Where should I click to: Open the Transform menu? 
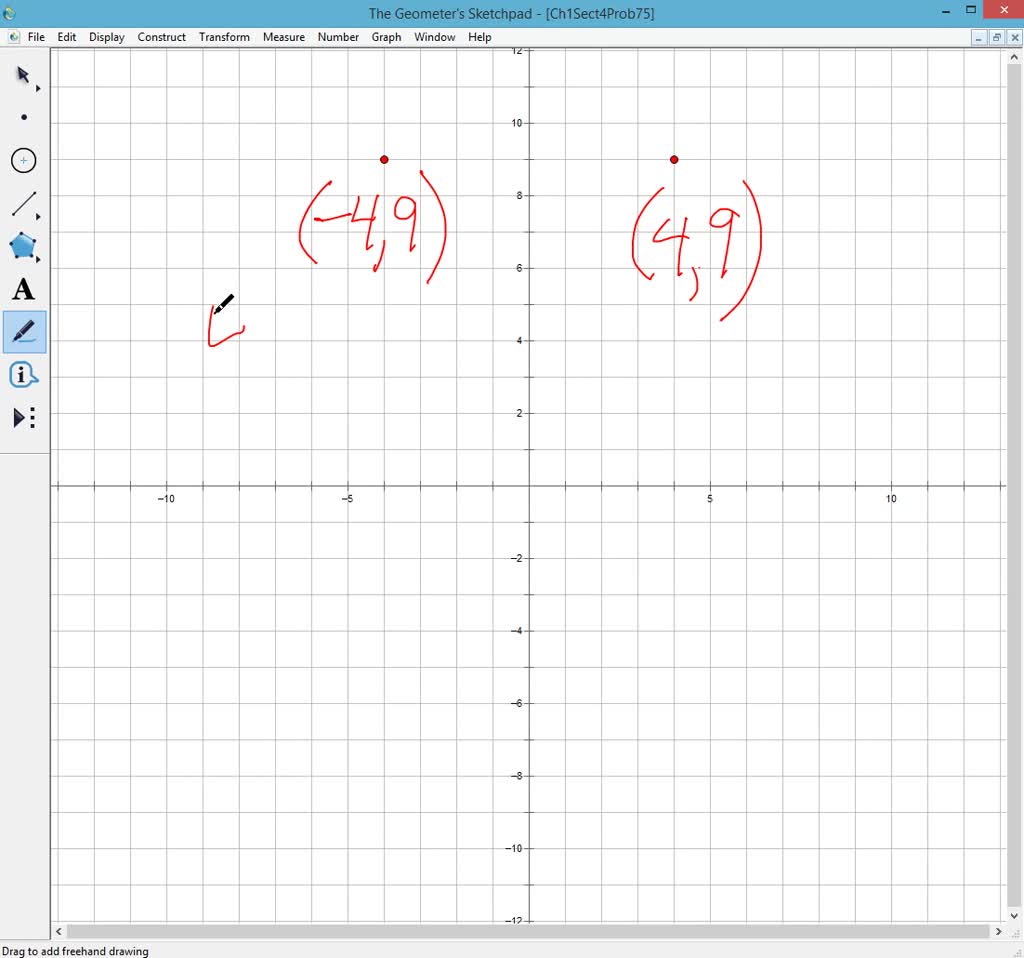coord(223,37)
